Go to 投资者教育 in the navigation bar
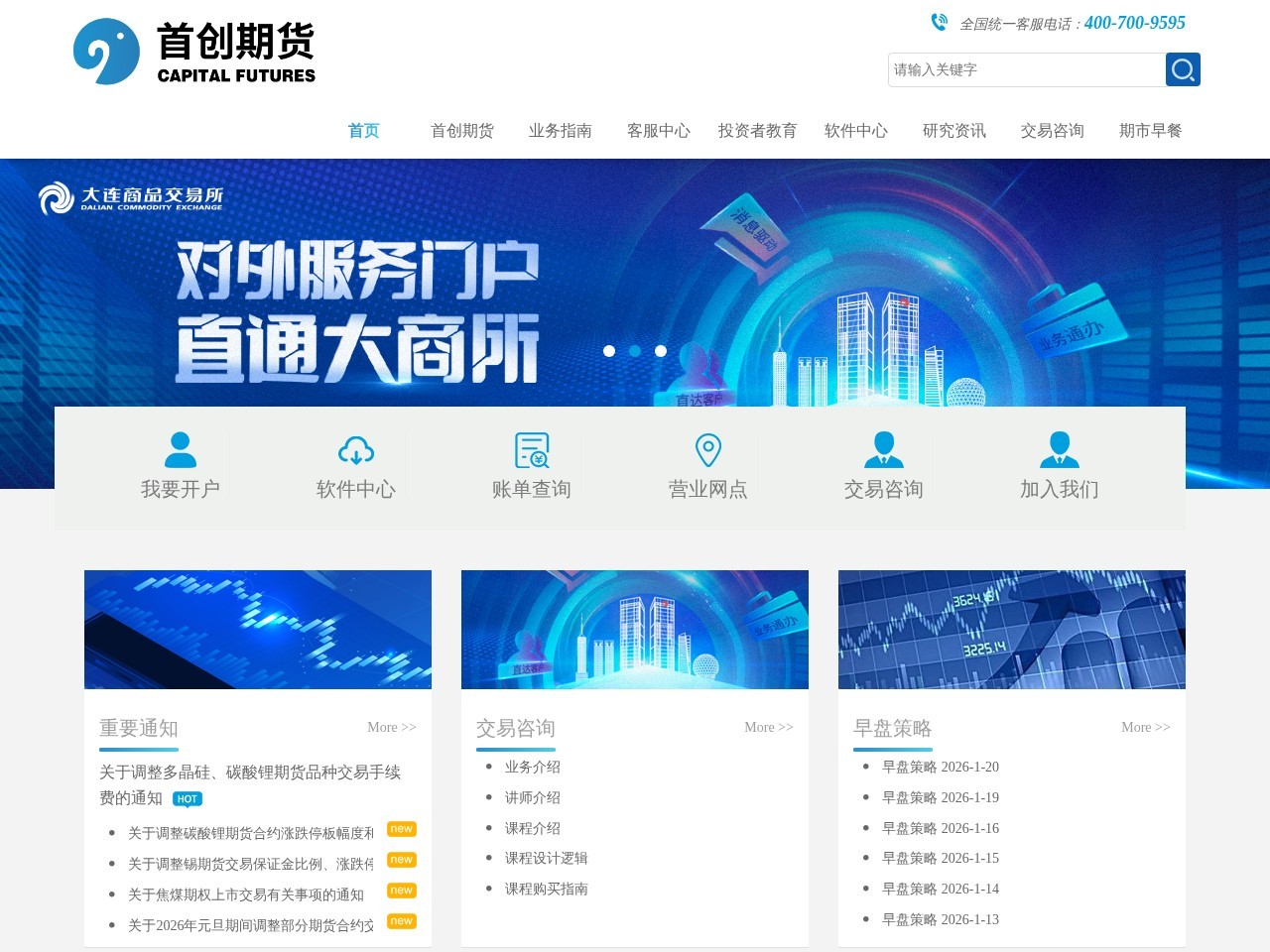This screenshot has width=1270, height=952. (757, 131)
